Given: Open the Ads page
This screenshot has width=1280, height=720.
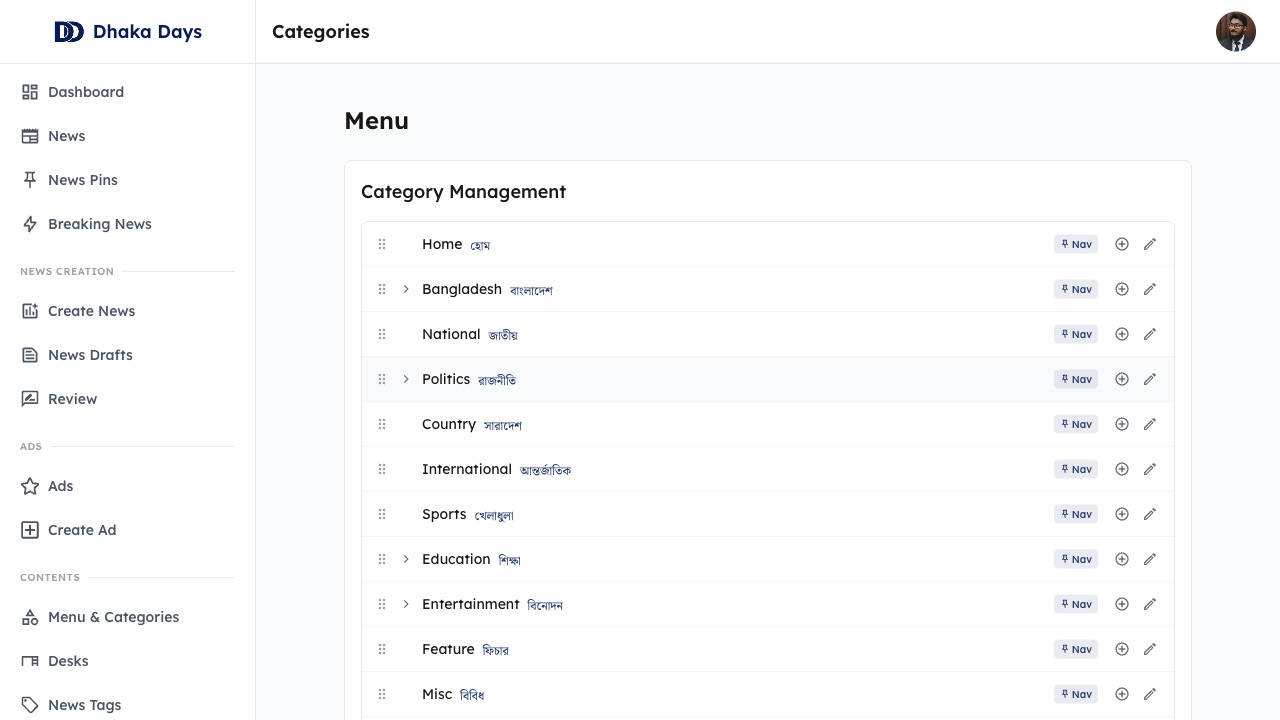Looking at the screenshot, I should 127,486.
